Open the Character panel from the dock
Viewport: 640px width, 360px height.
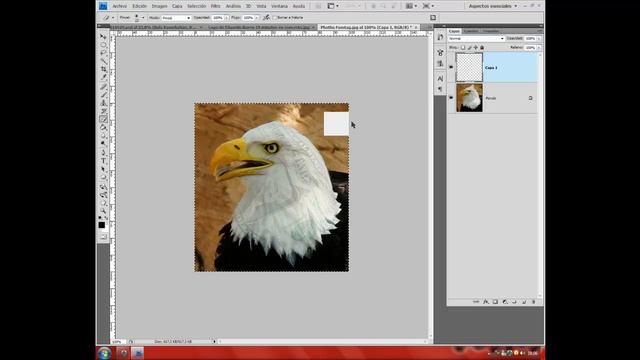coord(440,78)
